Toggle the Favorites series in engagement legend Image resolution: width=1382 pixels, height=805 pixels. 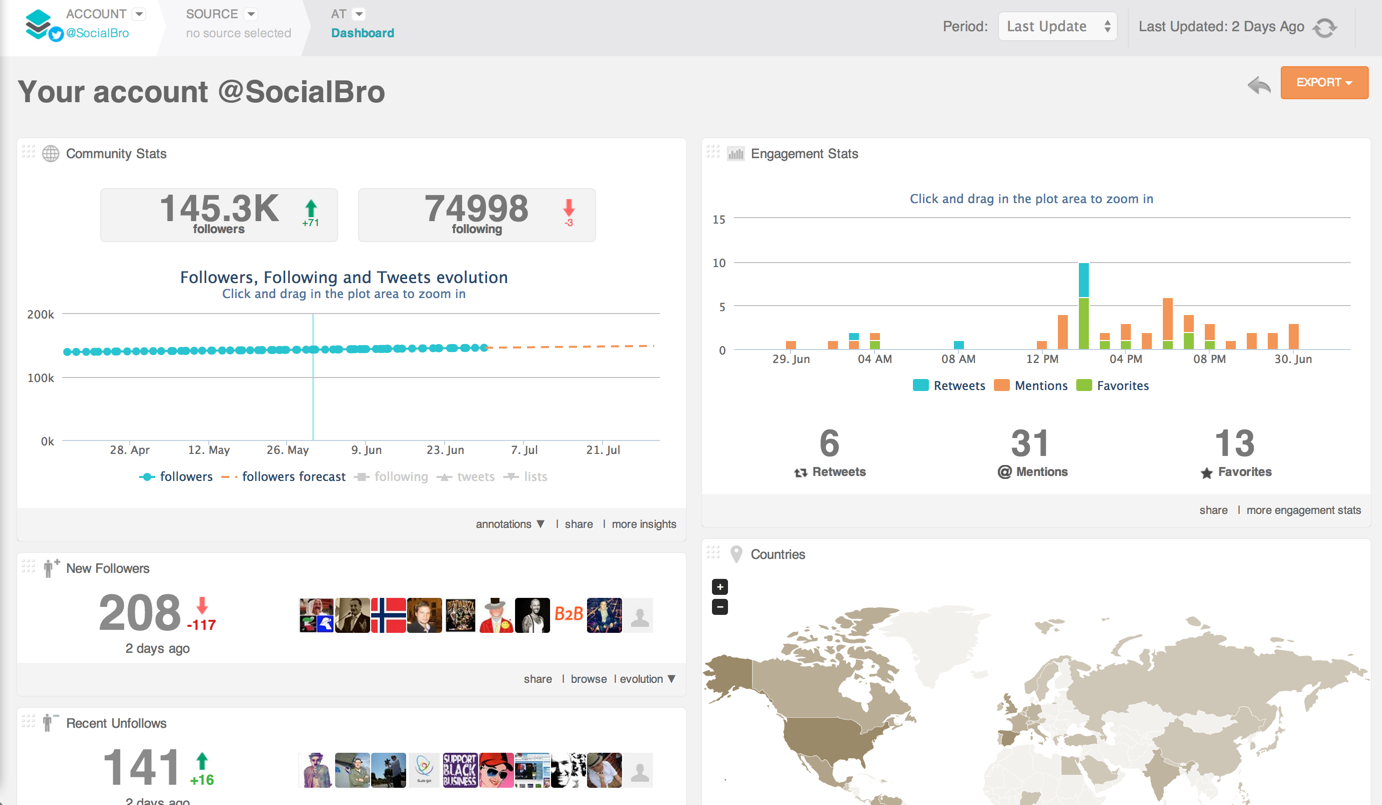click(x=1113, y=386)
